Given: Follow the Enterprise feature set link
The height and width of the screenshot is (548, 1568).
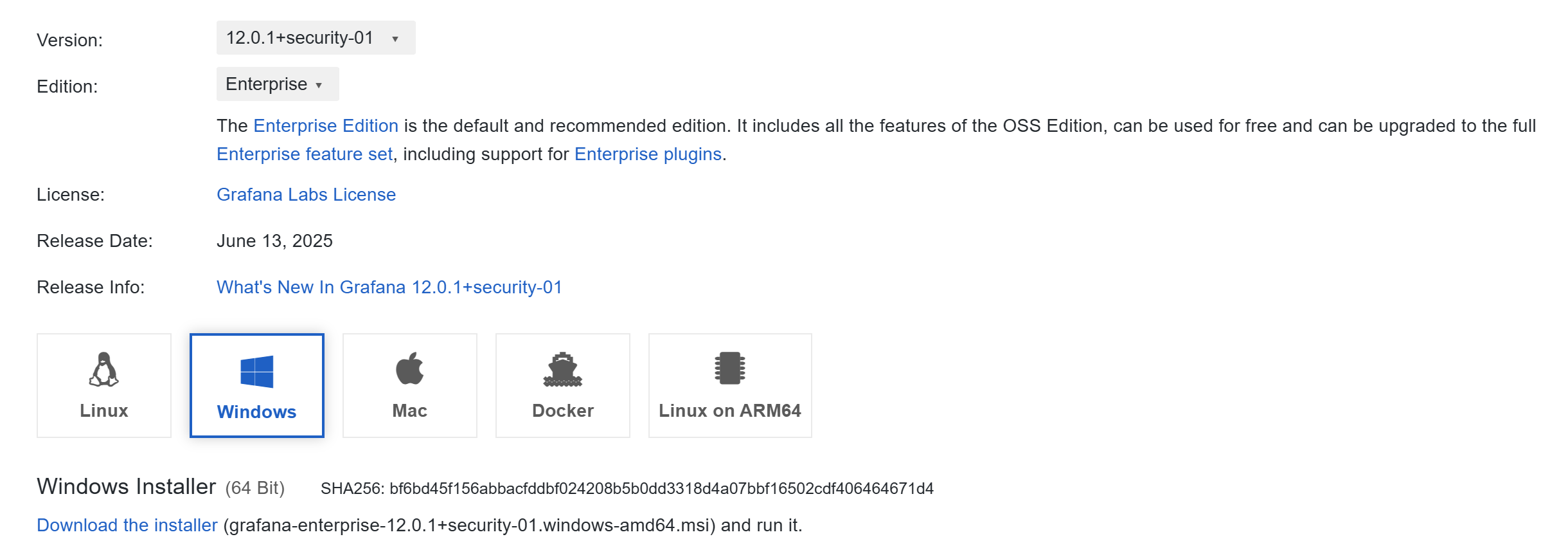Looking at the screenshot, I should (304, 154).
